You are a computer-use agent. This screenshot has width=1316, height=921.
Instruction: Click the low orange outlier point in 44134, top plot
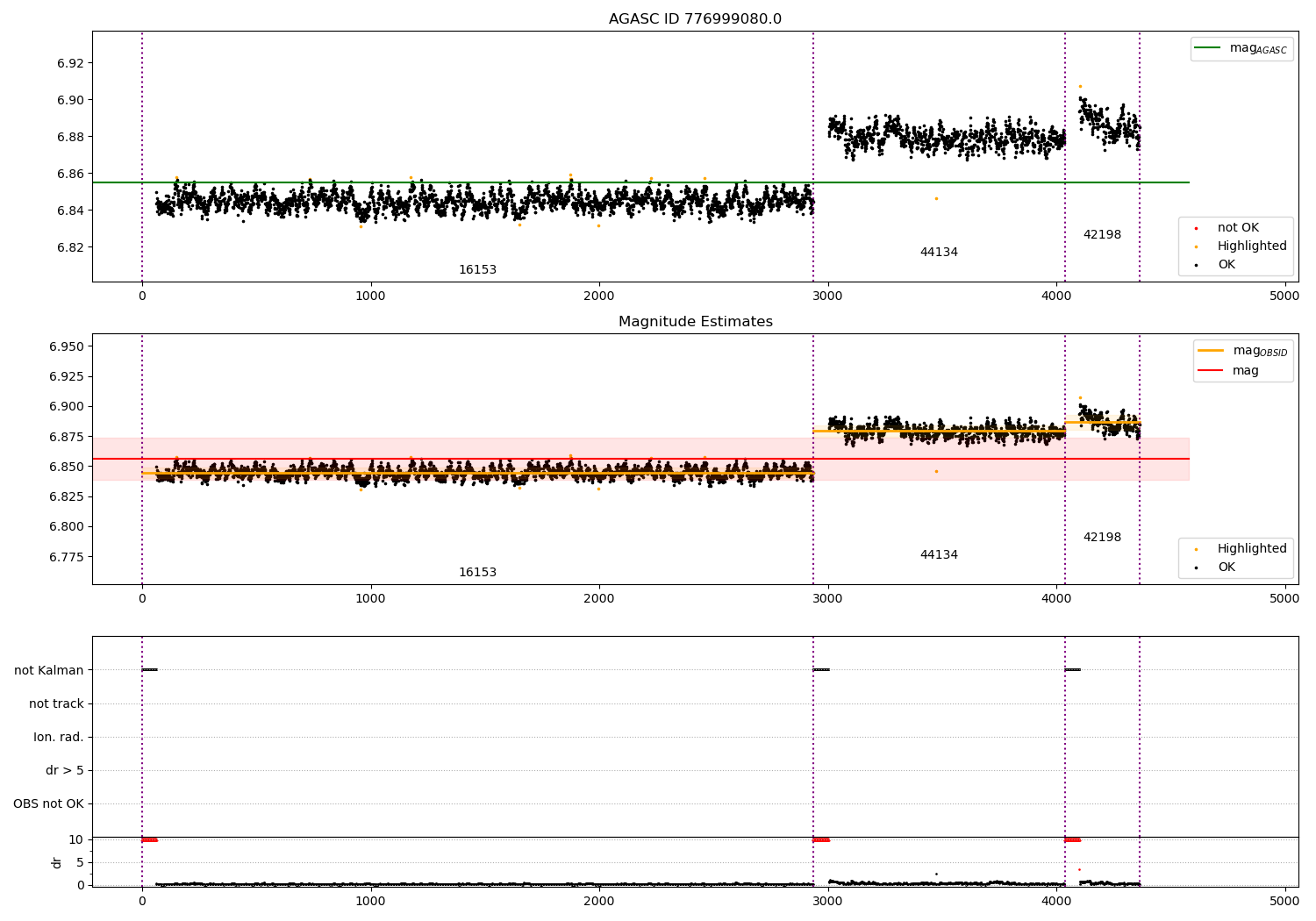(936, 198)
